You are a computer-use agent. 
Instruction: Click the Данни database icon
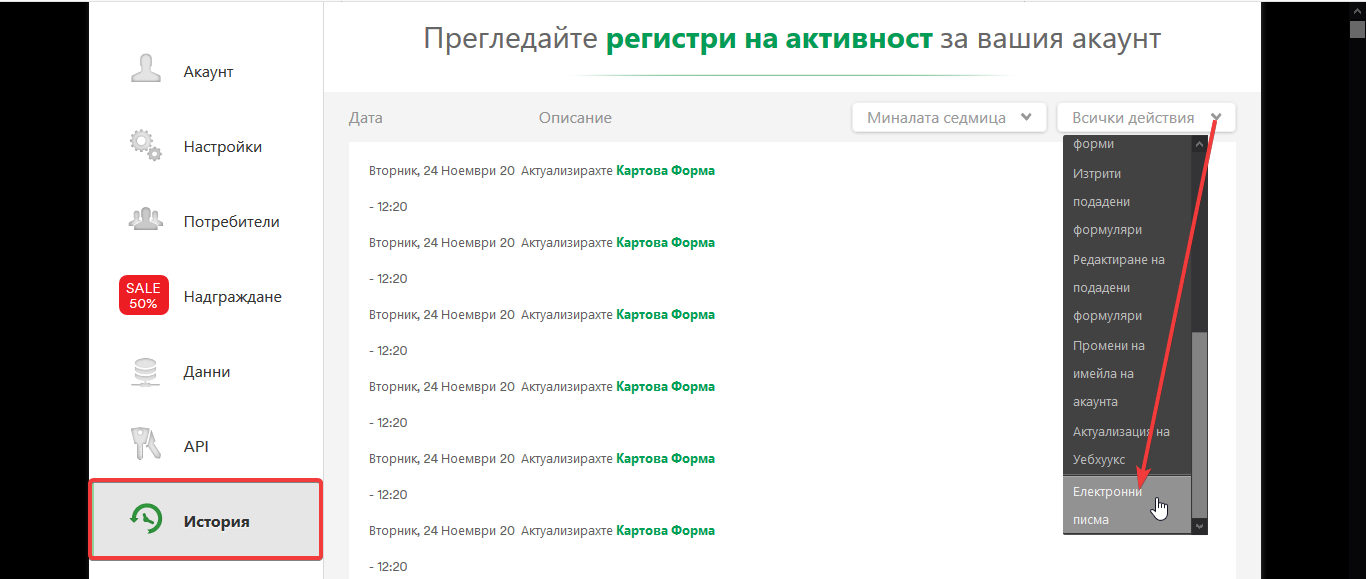(146, 371)
